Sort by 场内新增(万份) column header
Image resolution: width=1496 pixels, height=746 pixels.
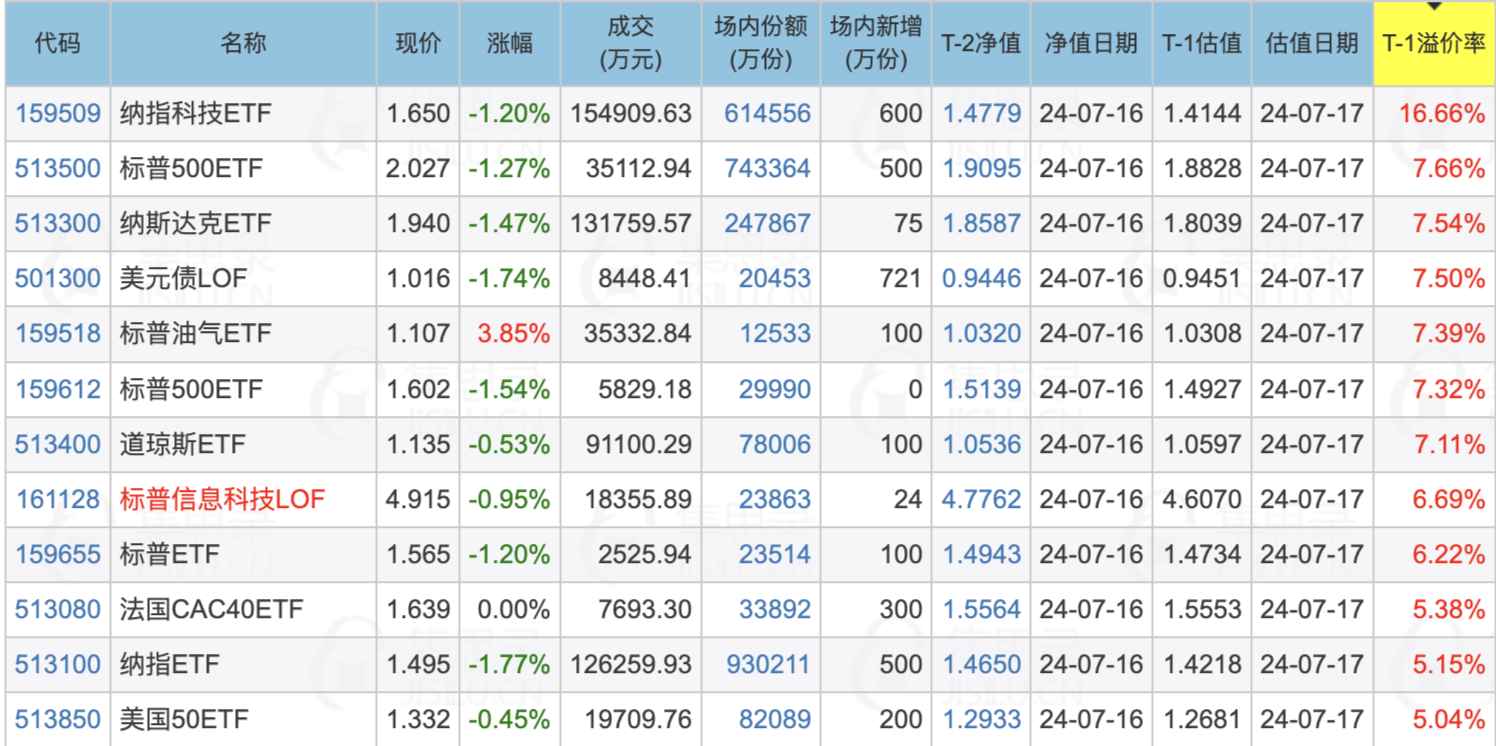pyautogui.click(x=875, y=43)
